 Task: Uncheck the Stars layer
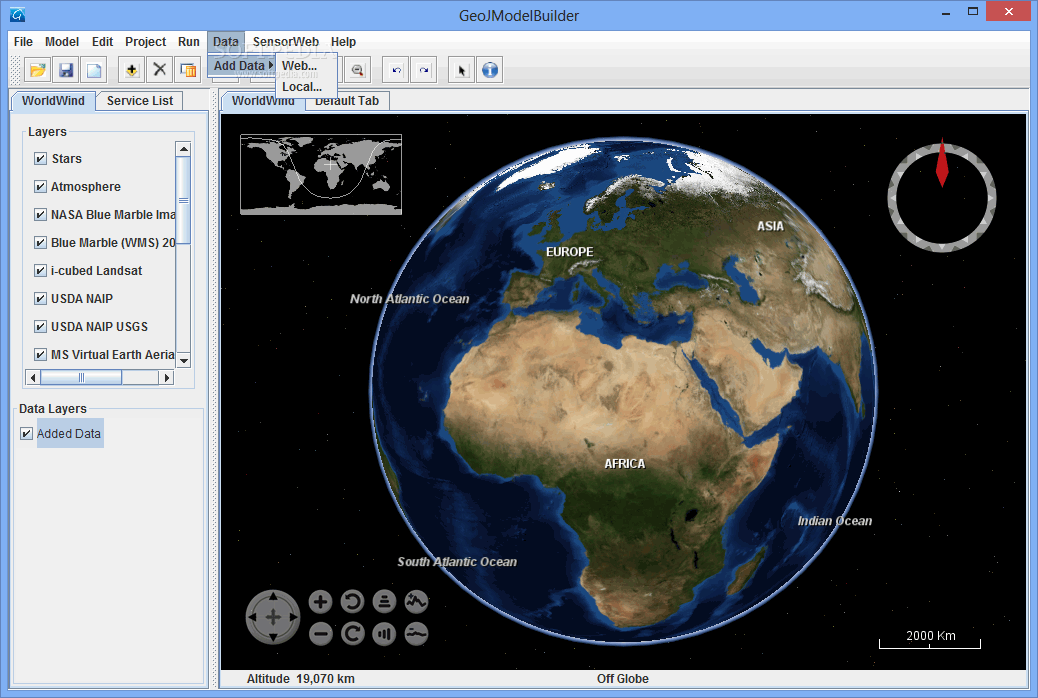tap(40, 158)
